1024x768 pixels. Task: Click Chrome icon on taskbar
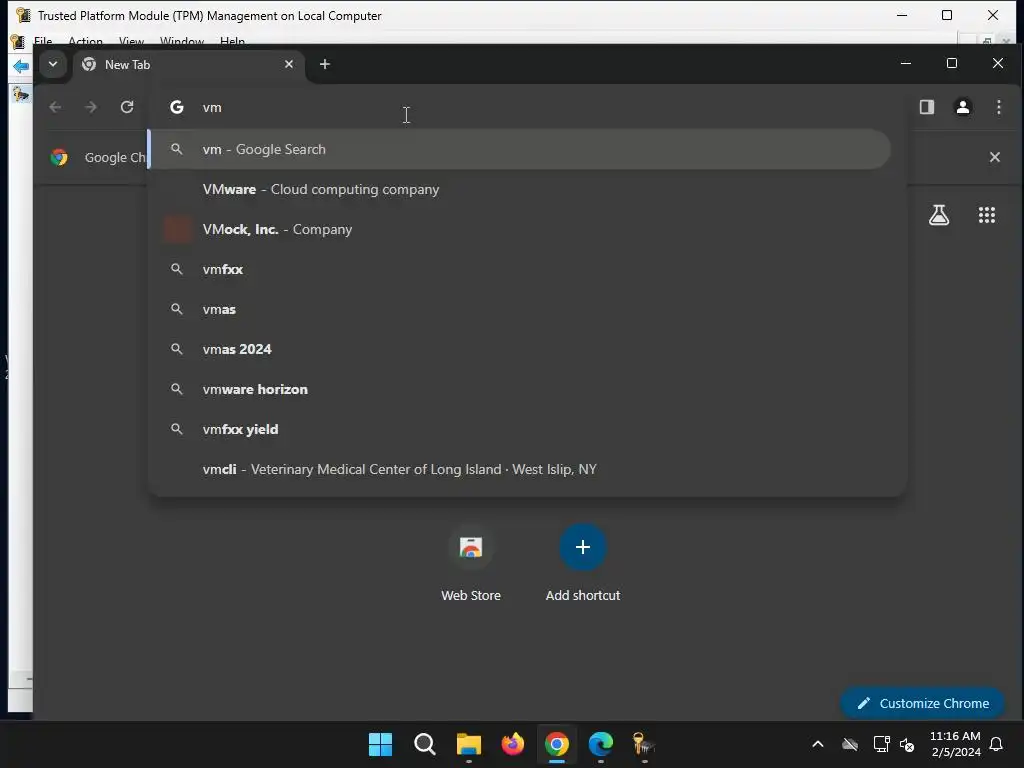(x=557, y=744)
